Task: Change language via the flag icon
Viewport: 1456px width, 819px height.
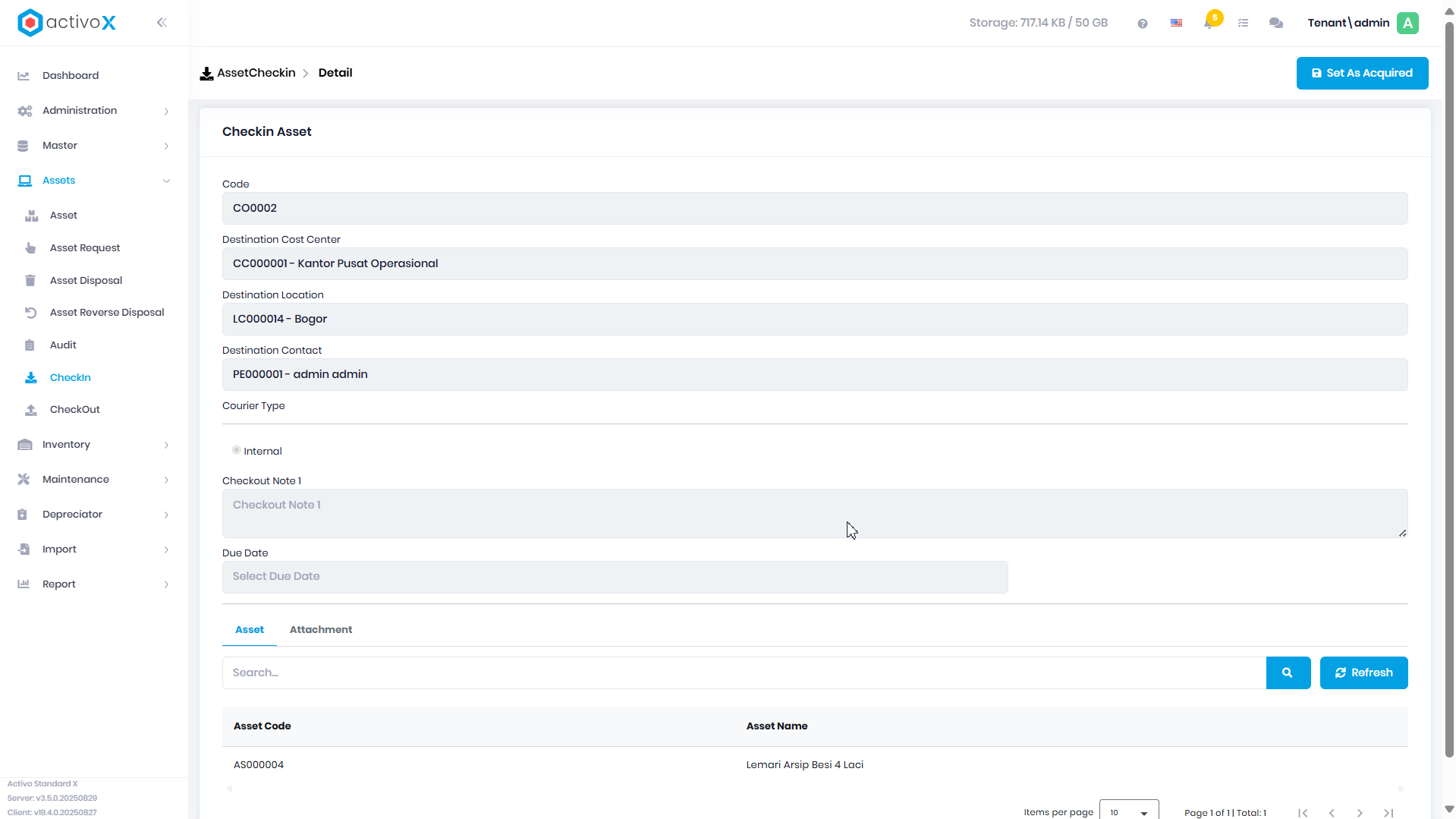Action: (1176, 23)
